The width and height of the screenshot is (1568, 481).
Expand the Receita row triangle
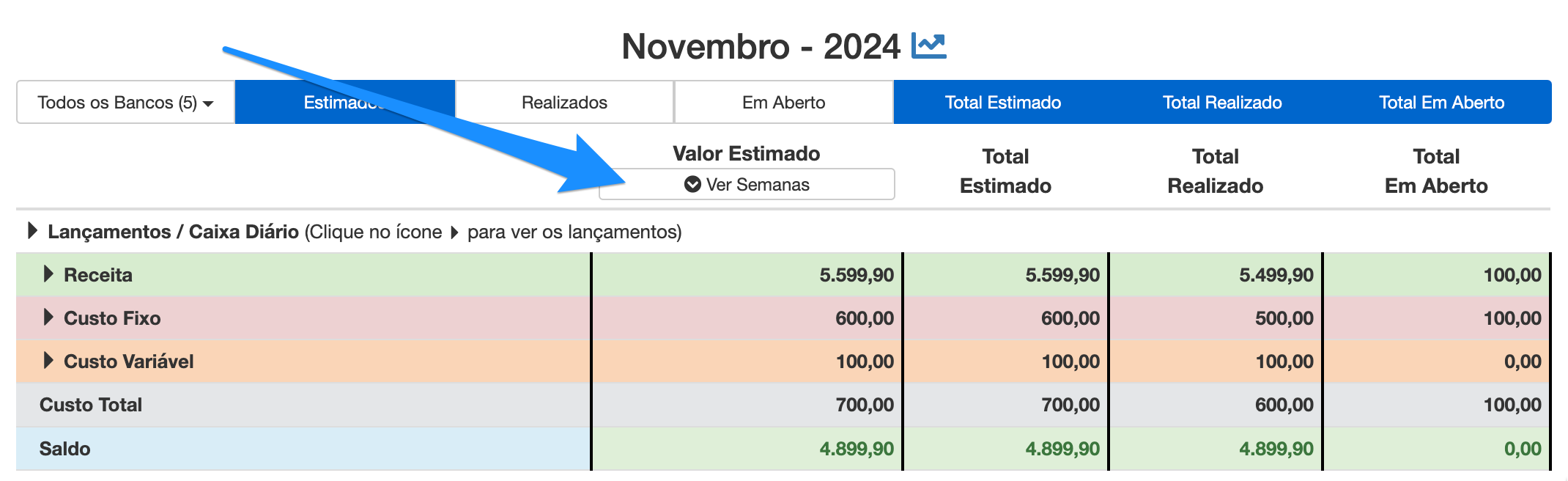[x=48, y=274]
